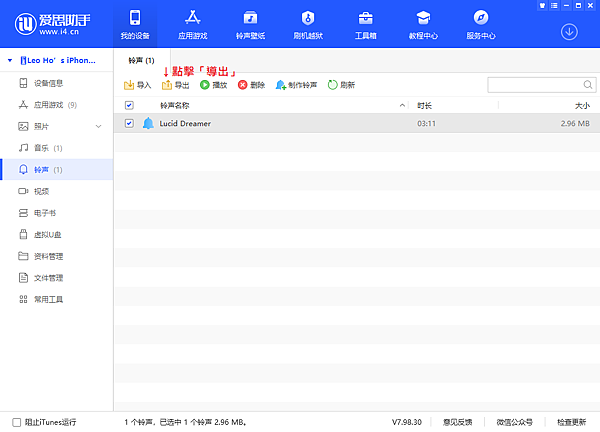This screenshot has width=600, height=432.
Task: Click the 意见反馈 feedback link
Action: pos(458,422)
